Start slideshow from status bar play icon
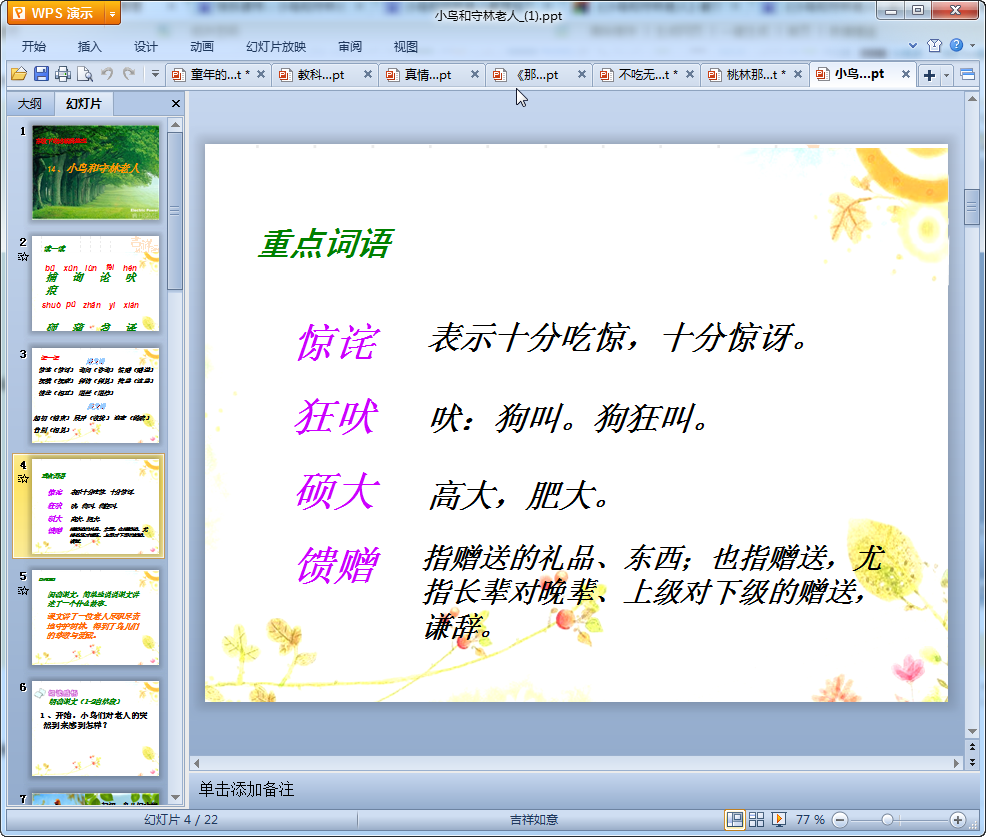 pos(778,819)
